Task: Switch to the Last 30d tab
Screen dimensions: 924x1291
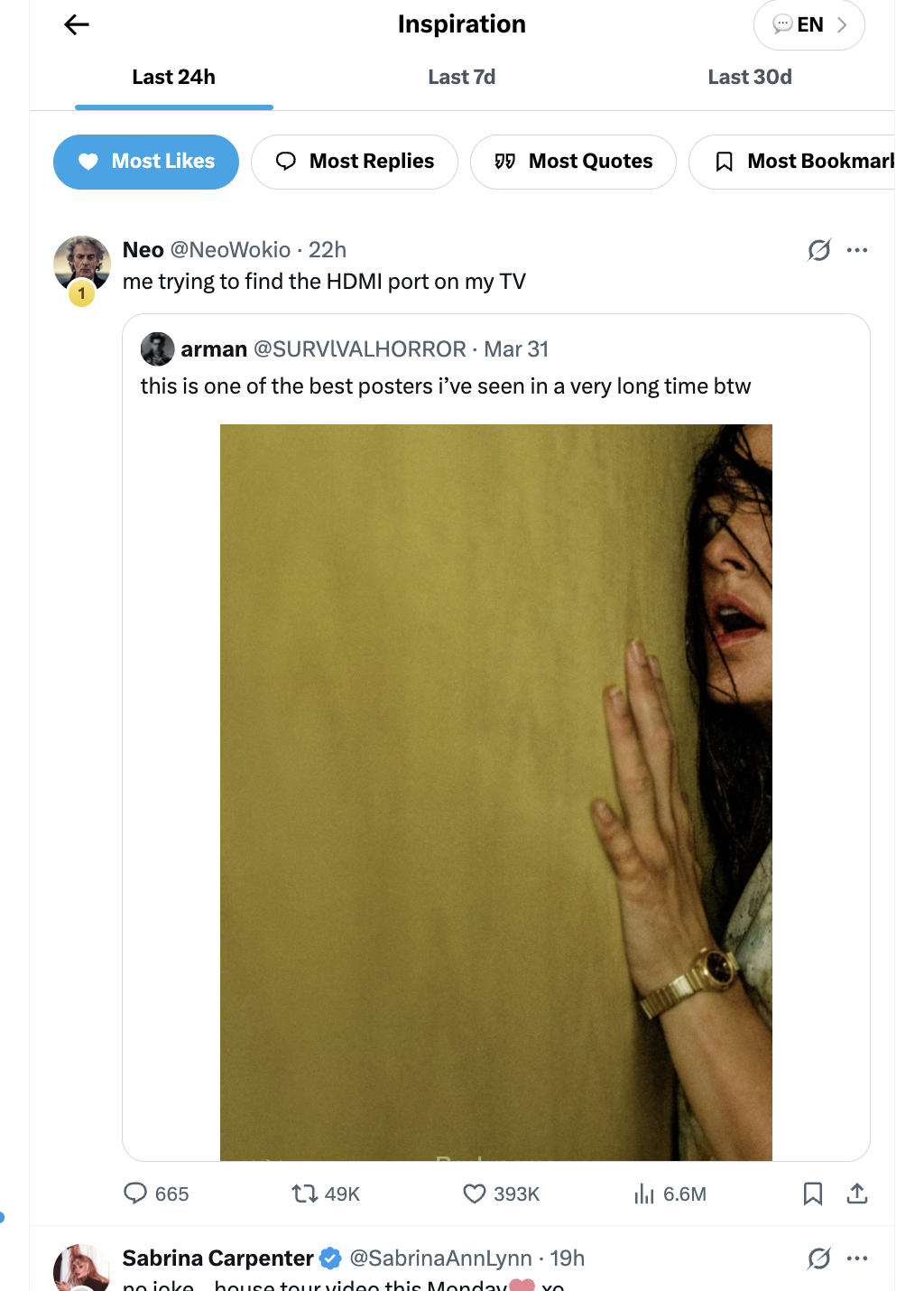Action: click(x=750, y=77)
